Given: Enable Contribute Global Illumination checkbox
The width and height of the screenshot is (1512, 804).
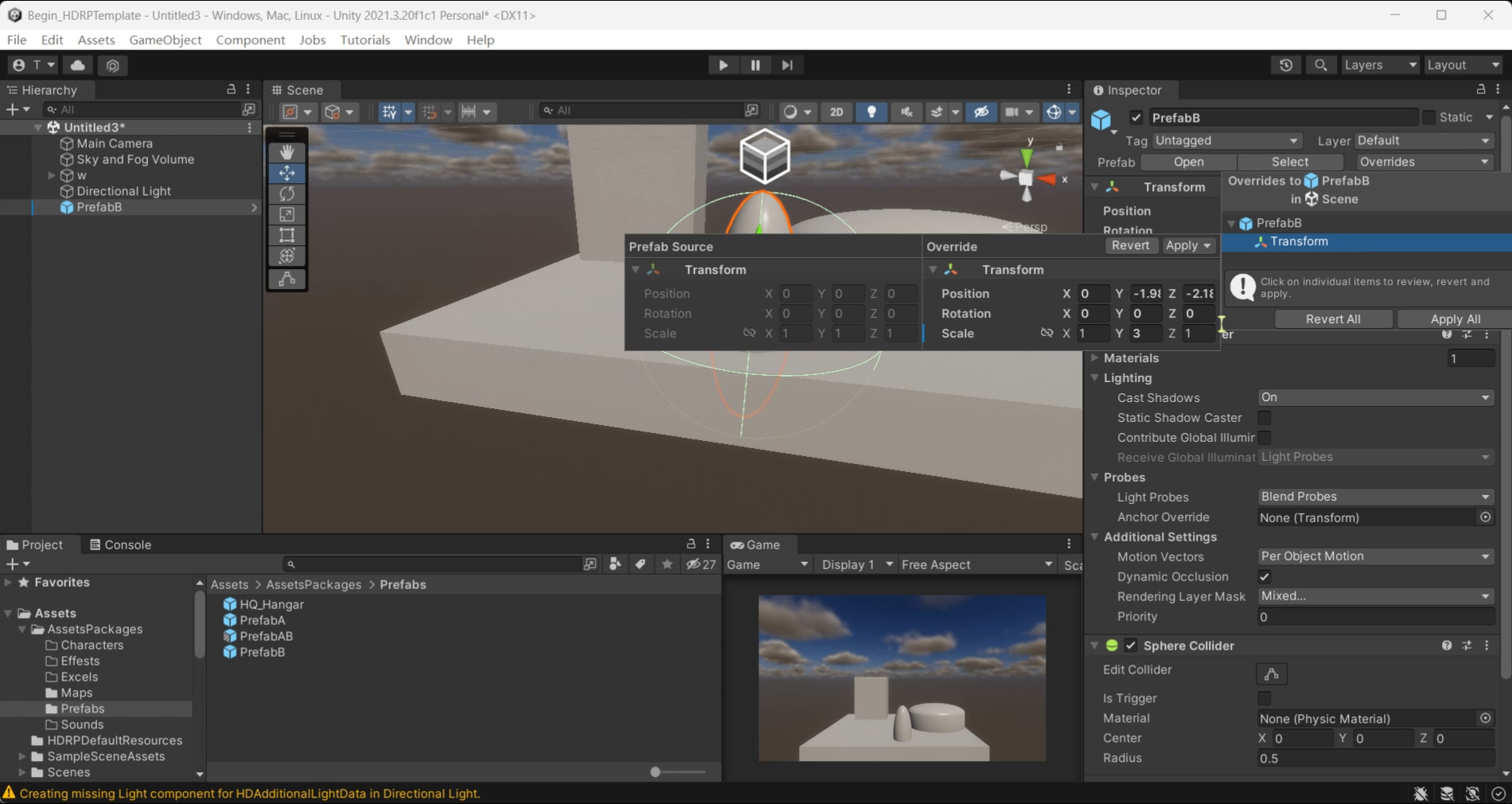Looking at the screenshot, I should 1264,438.
